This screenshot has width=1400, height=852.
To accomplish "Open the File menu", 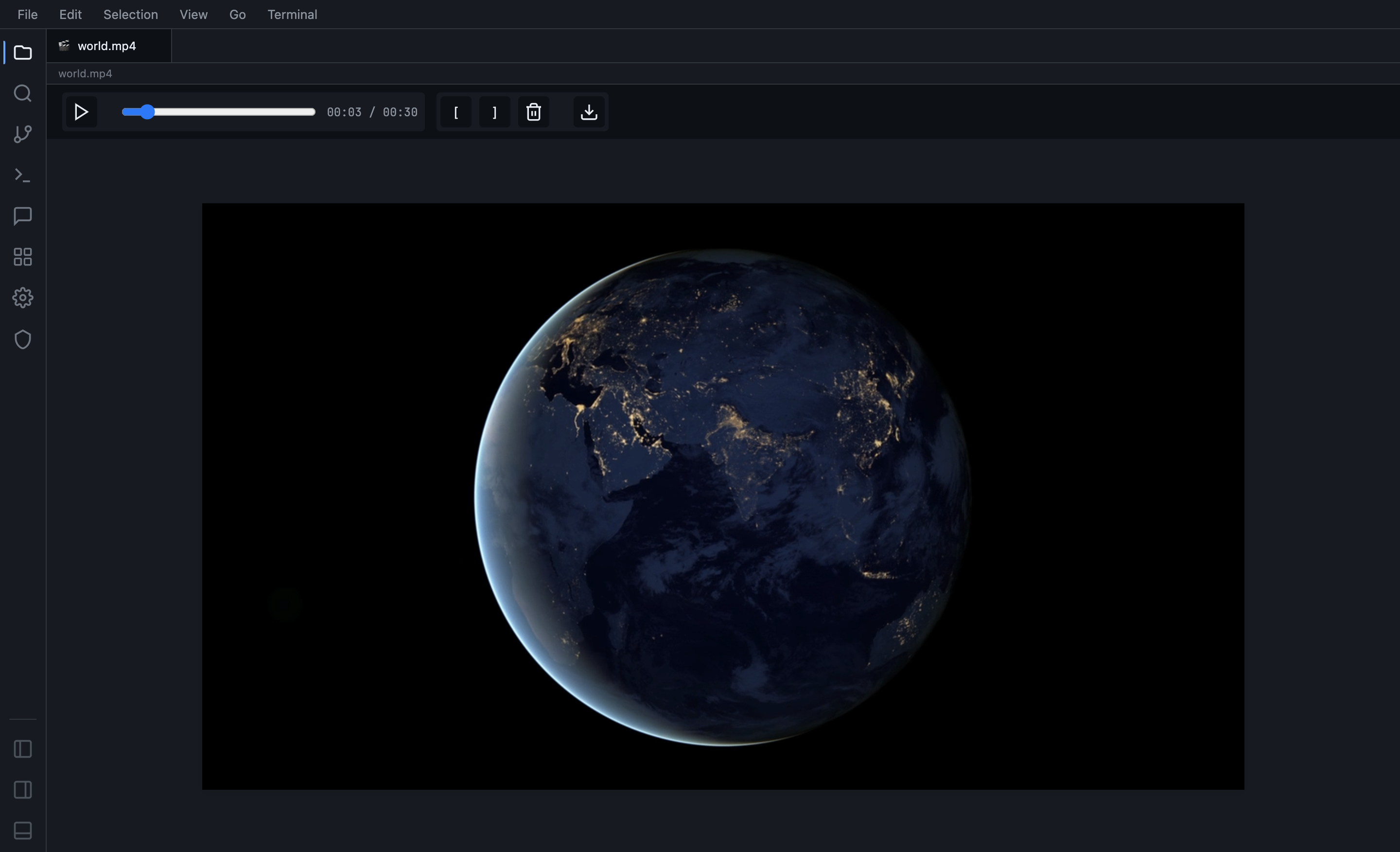I will 27,15.
